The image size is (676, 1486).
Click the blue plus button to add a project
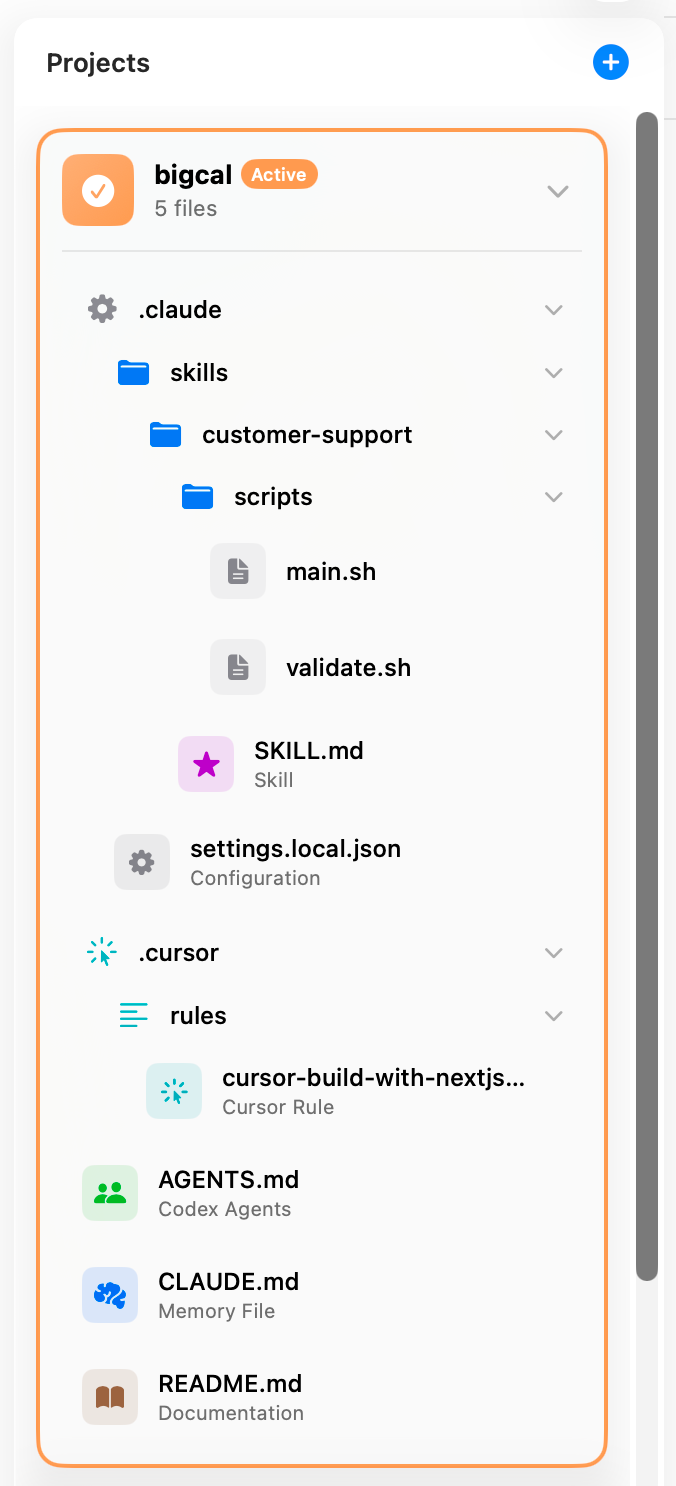pos(611,62)
